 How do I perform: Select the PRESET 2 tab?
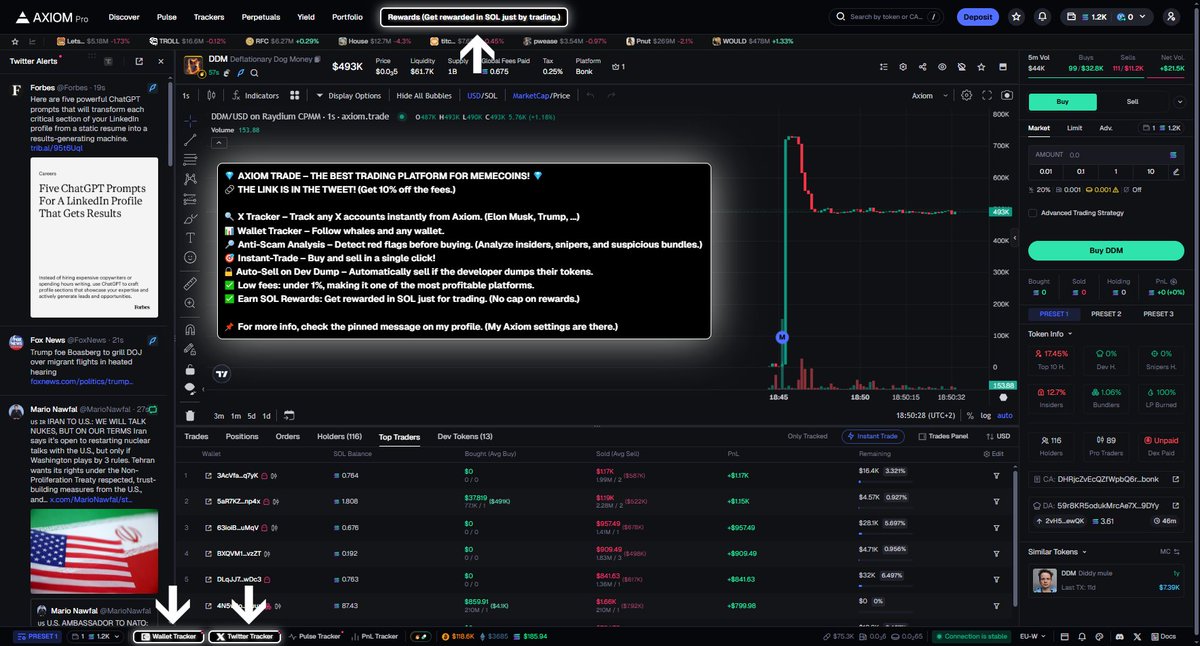tap(1105, 314)
